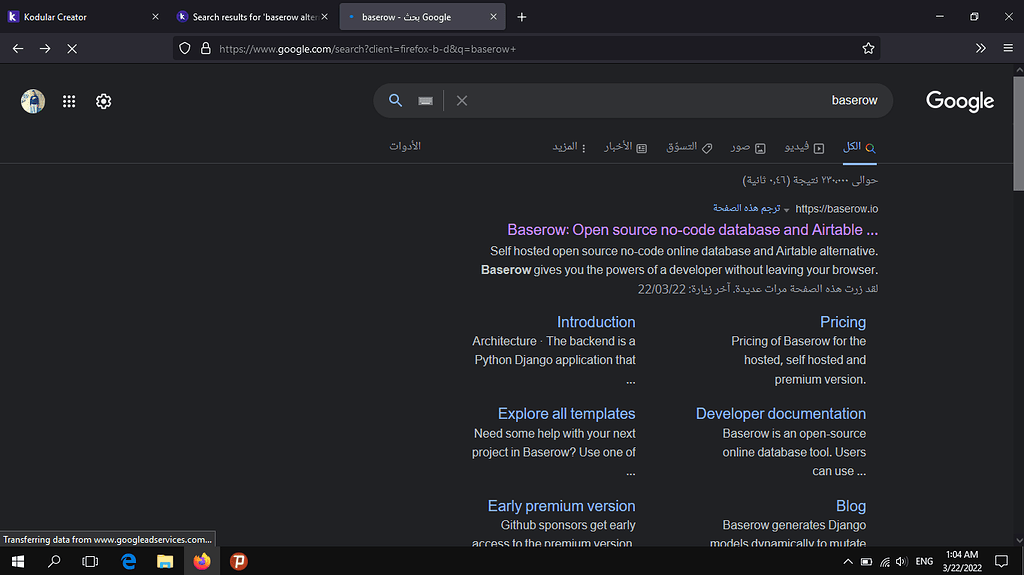
Task: Open network connections tray icon
Action: [884, 561]
